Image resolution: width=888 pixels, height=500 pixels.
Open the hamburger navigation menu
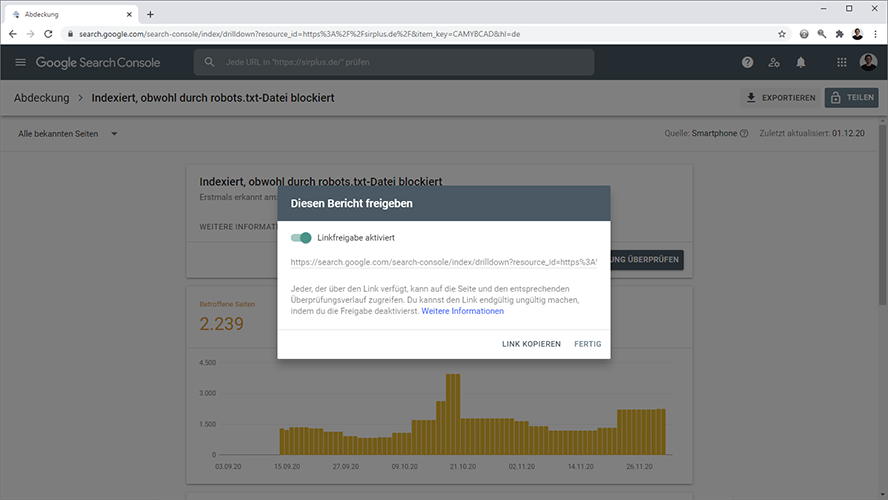(x=20, y=62)
